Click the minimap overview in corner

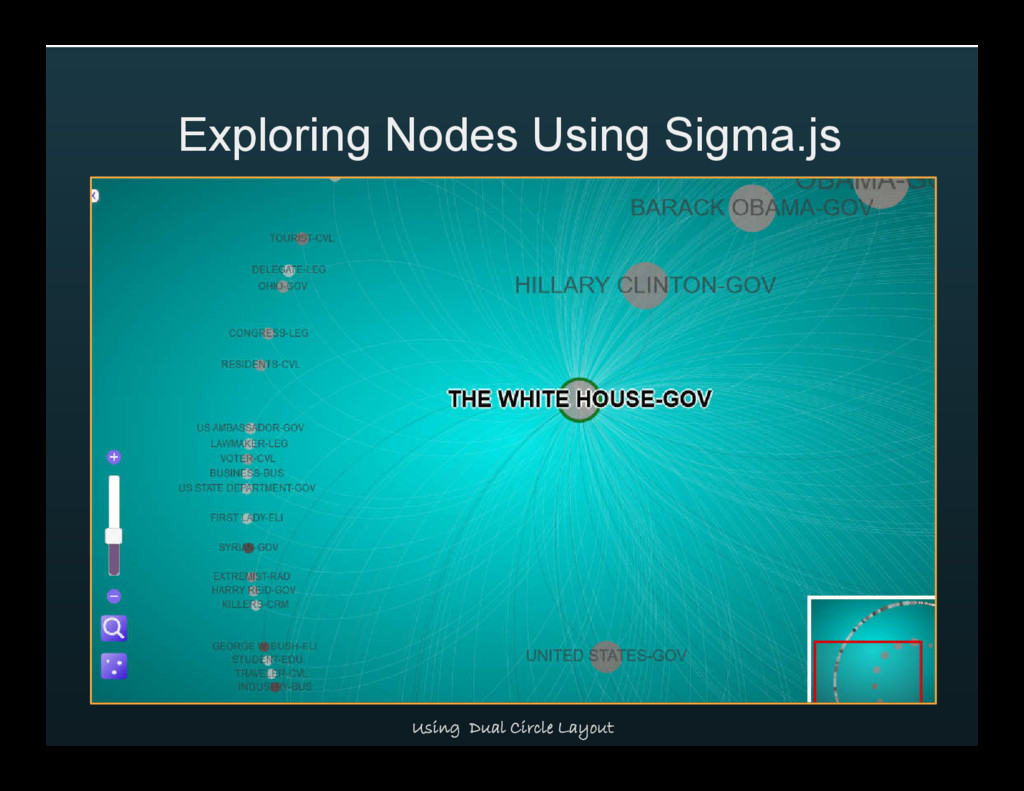click(872, 650)
